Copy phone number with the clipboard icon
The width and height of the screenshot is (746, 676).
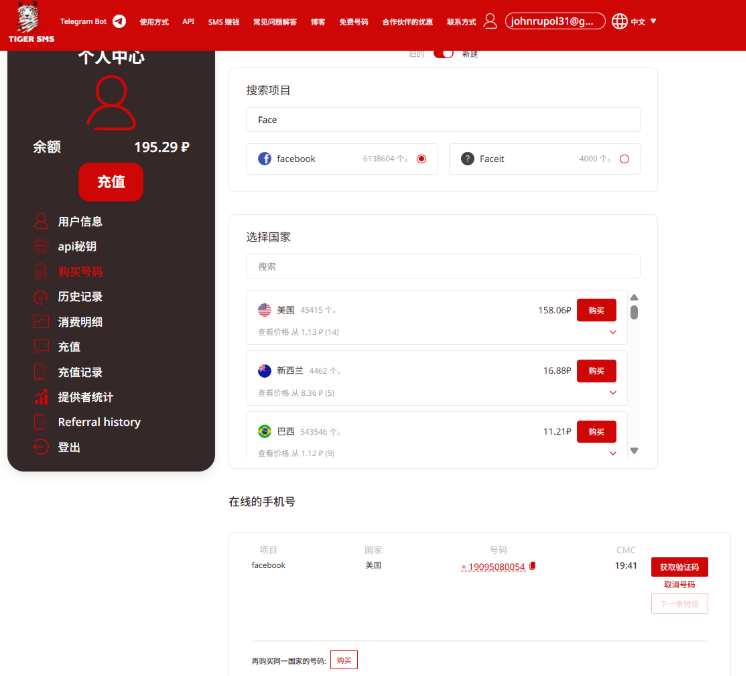(532, 566)
